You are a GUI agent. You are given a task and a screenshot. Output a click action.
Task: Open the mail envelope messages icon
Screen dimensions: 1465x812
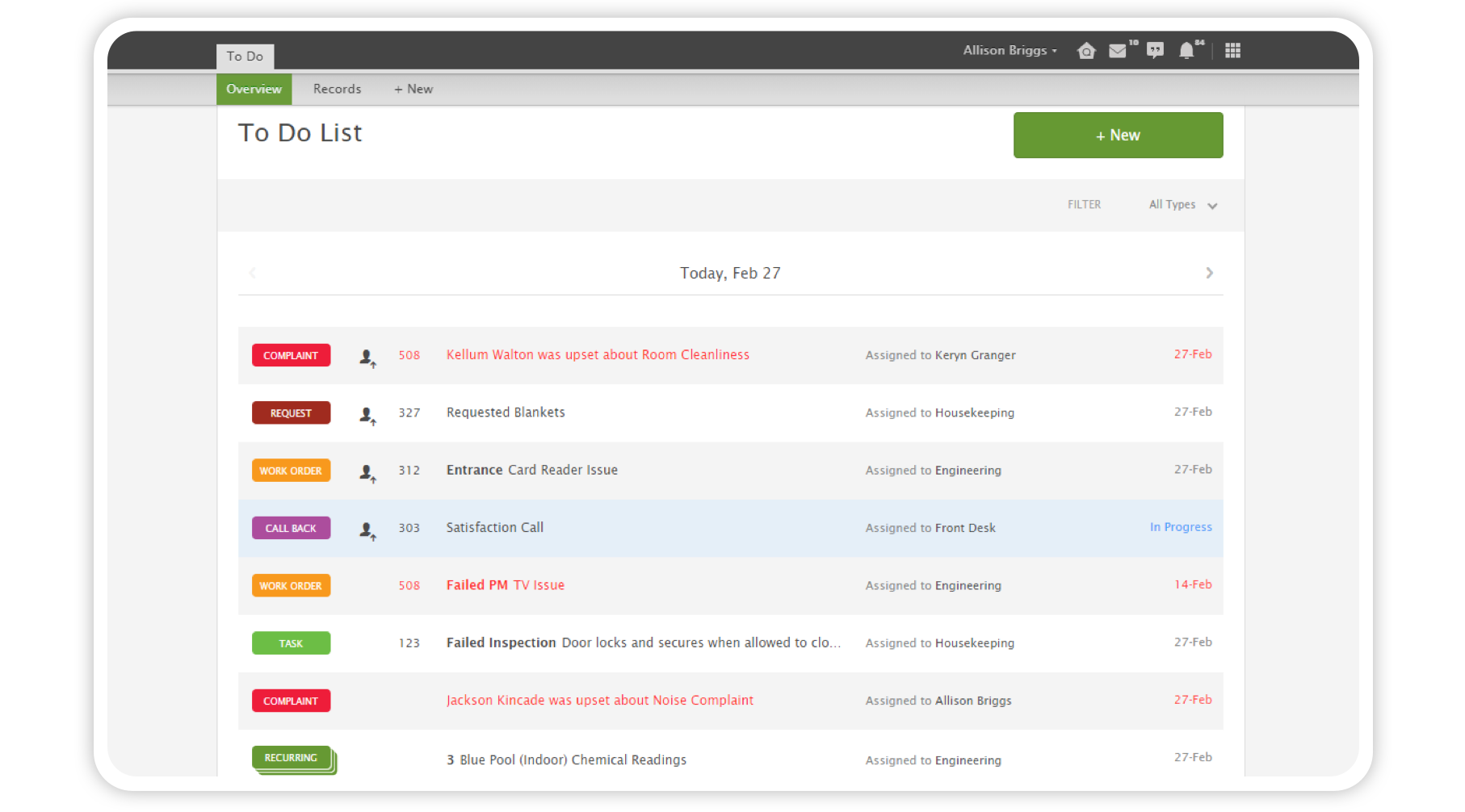click(1118, 51)
